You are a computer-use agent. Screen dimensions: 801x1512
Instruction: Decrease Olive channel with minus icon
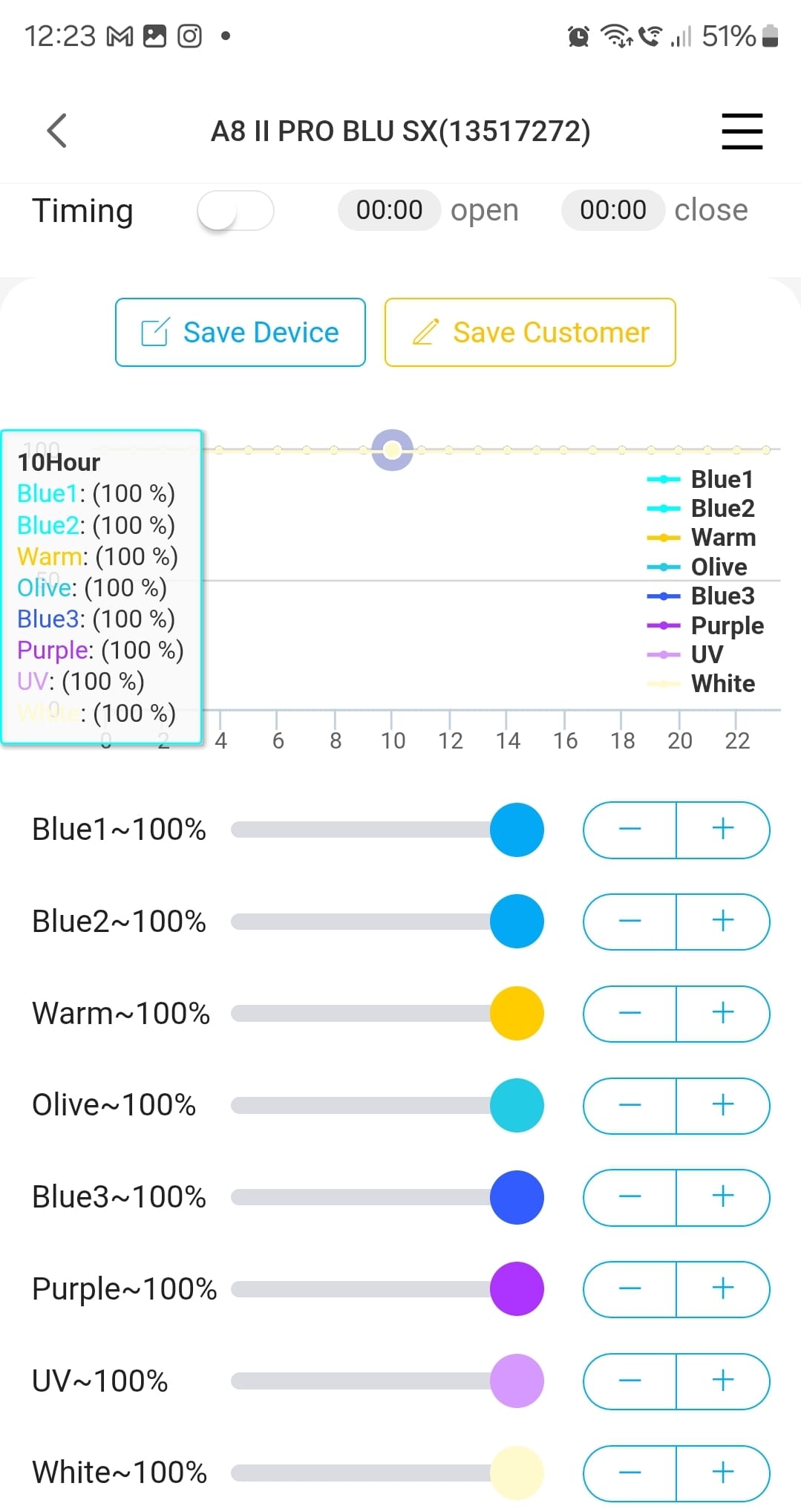(x=630, y=1106)
